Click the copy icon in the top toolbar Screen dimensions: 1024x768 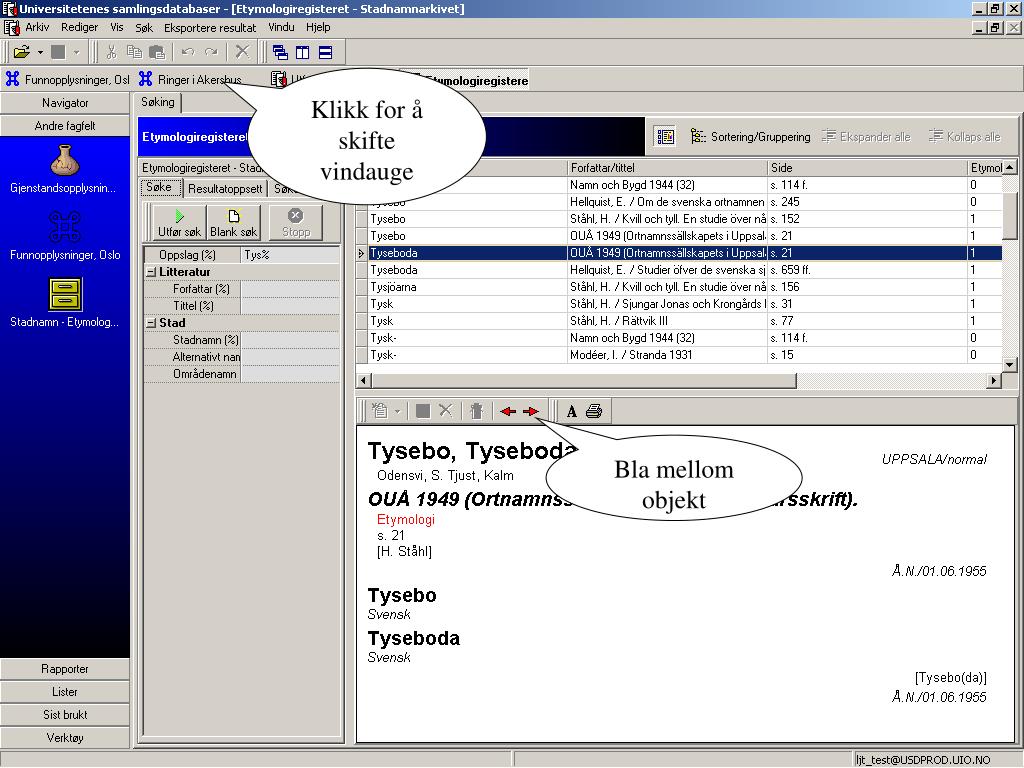click(134, 52)
